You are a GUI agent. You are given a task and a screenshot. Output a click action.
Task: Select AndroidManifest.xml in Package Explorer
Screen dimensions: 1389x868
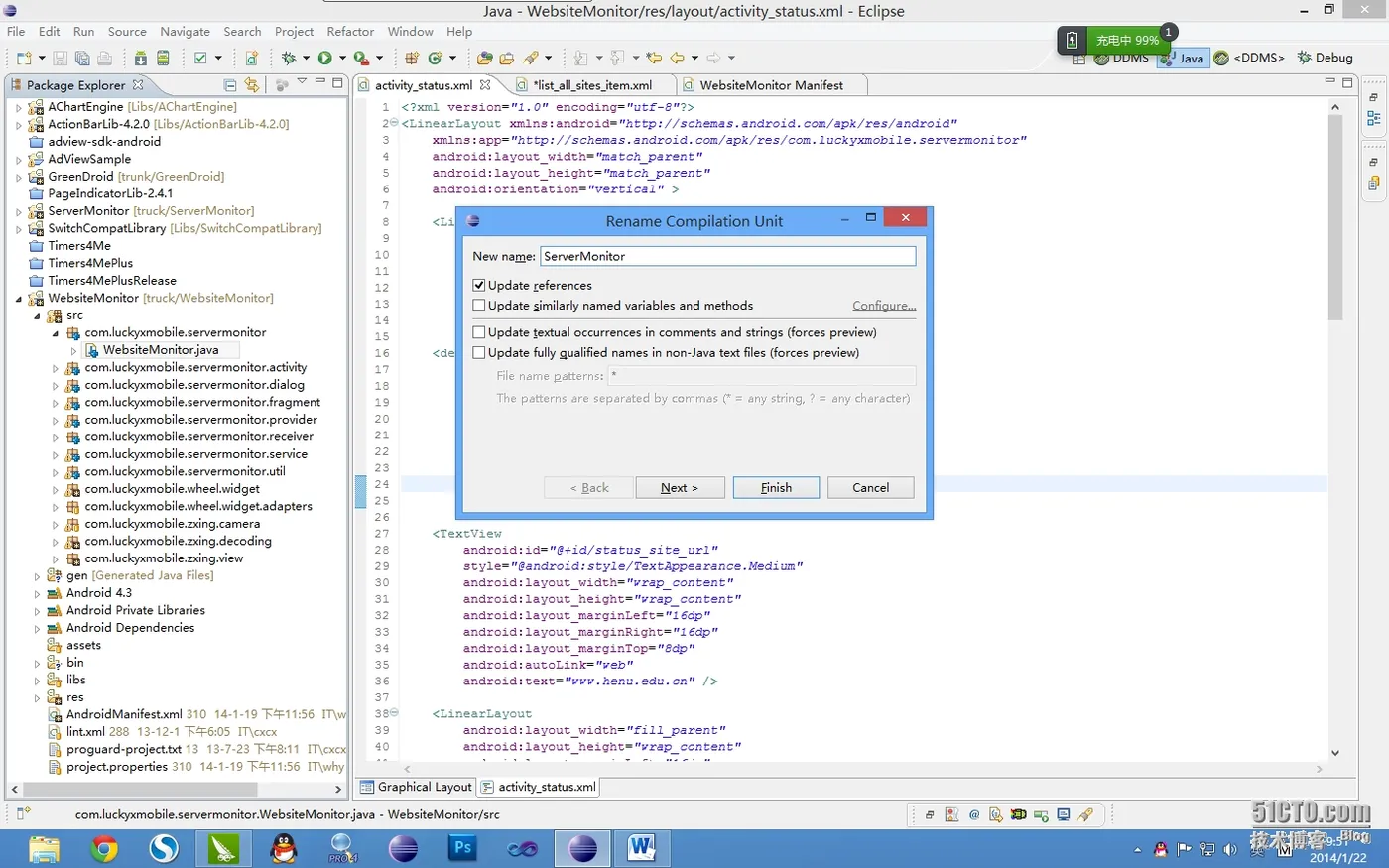[x=124, y=714]
